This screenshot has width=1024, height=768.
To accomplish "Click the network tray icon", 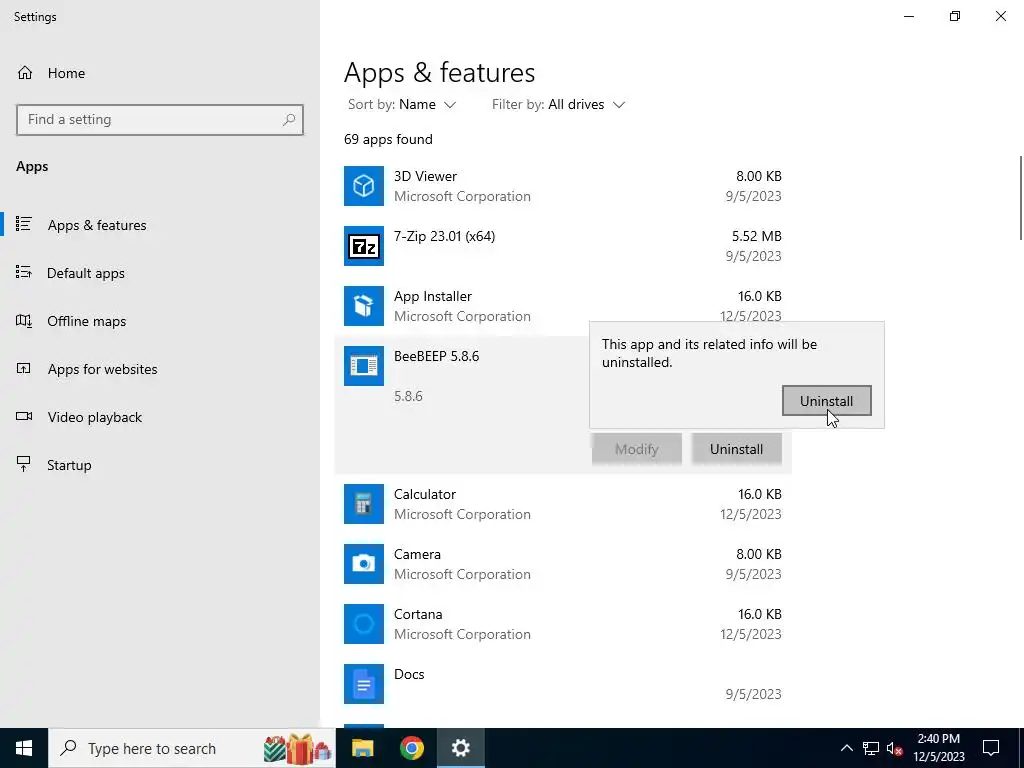I will [871, 748].
